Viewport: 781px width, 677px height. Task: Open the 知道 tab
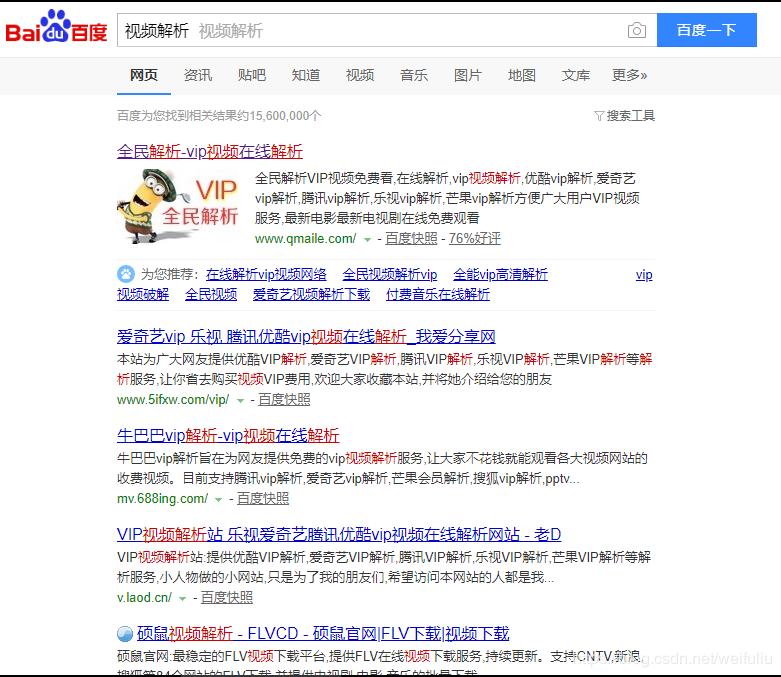tap(306, 75)
